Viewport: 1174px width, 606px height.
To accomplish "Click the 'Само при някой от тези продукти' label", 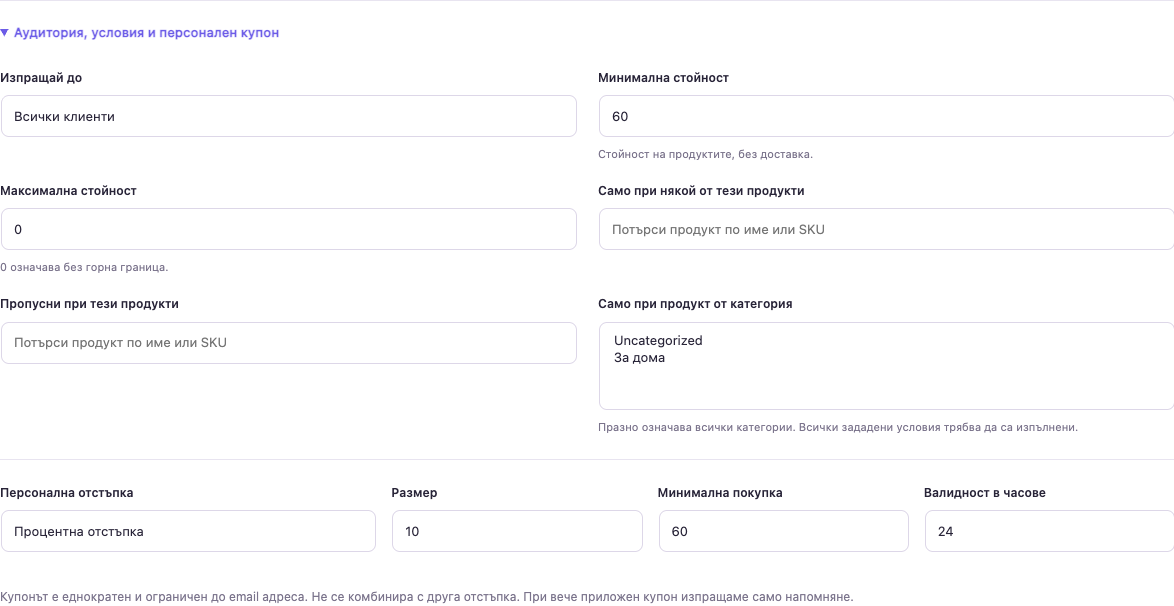I will pyautogui.click(x=701, y=191).
